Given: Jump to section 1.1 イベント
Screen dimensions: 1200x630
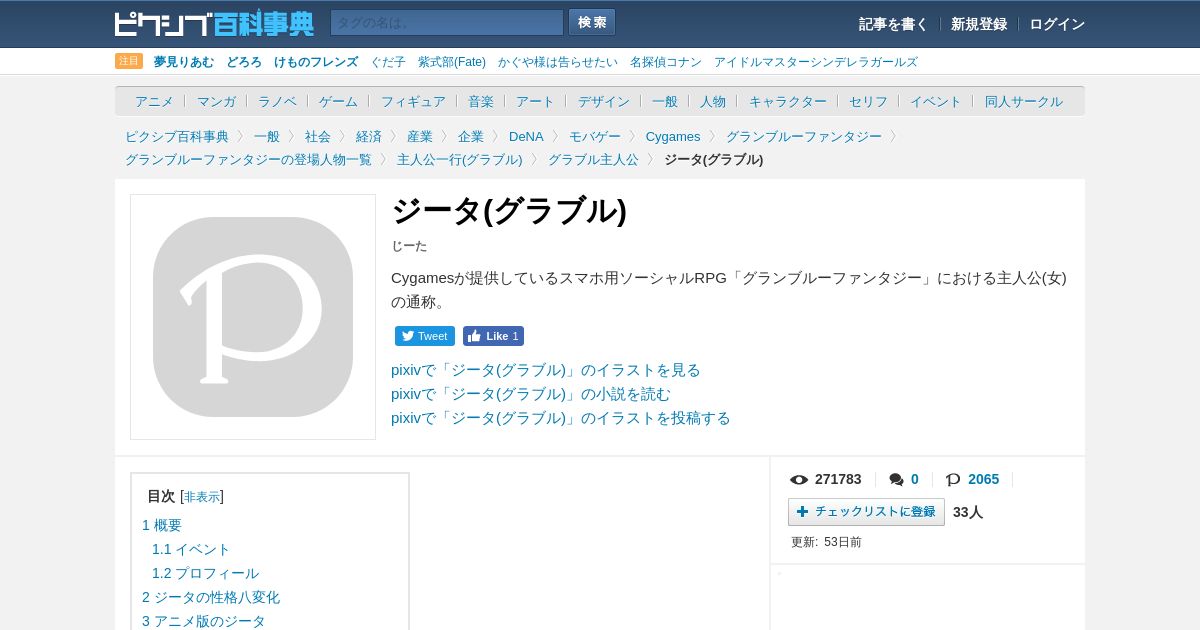Looking at the screenshot, I should click(x=191, y=549).
